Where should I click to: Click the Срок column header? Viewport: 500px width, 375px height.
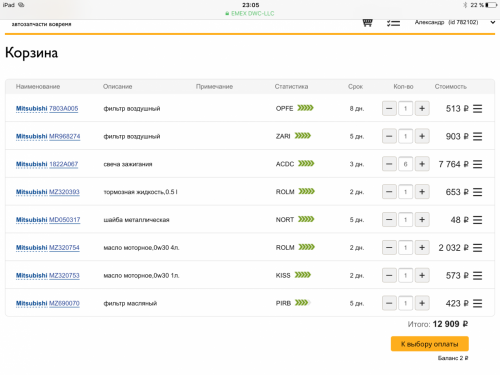(x=355, y=87)
